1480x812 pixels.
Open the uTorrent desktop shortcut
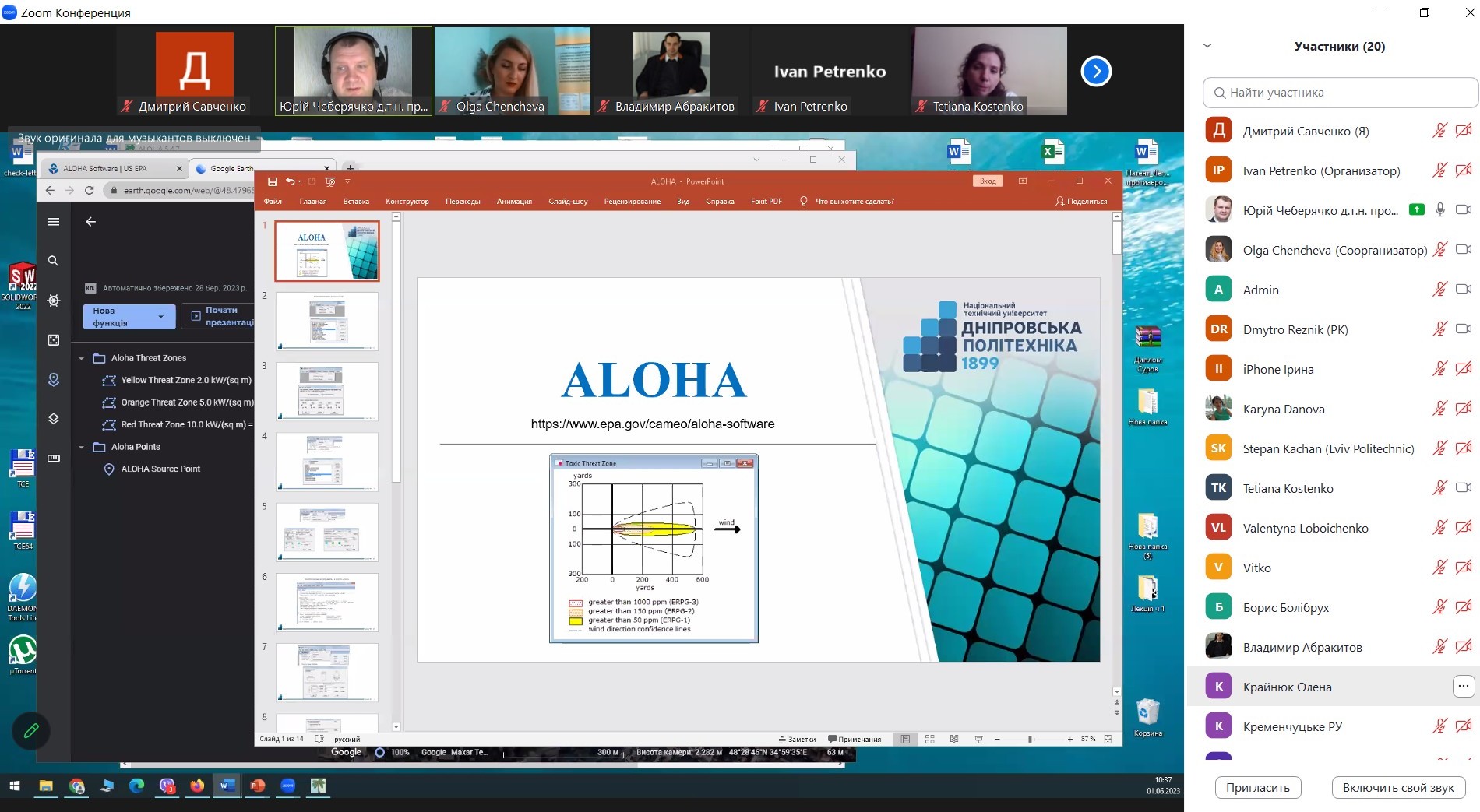click(23, 654)
